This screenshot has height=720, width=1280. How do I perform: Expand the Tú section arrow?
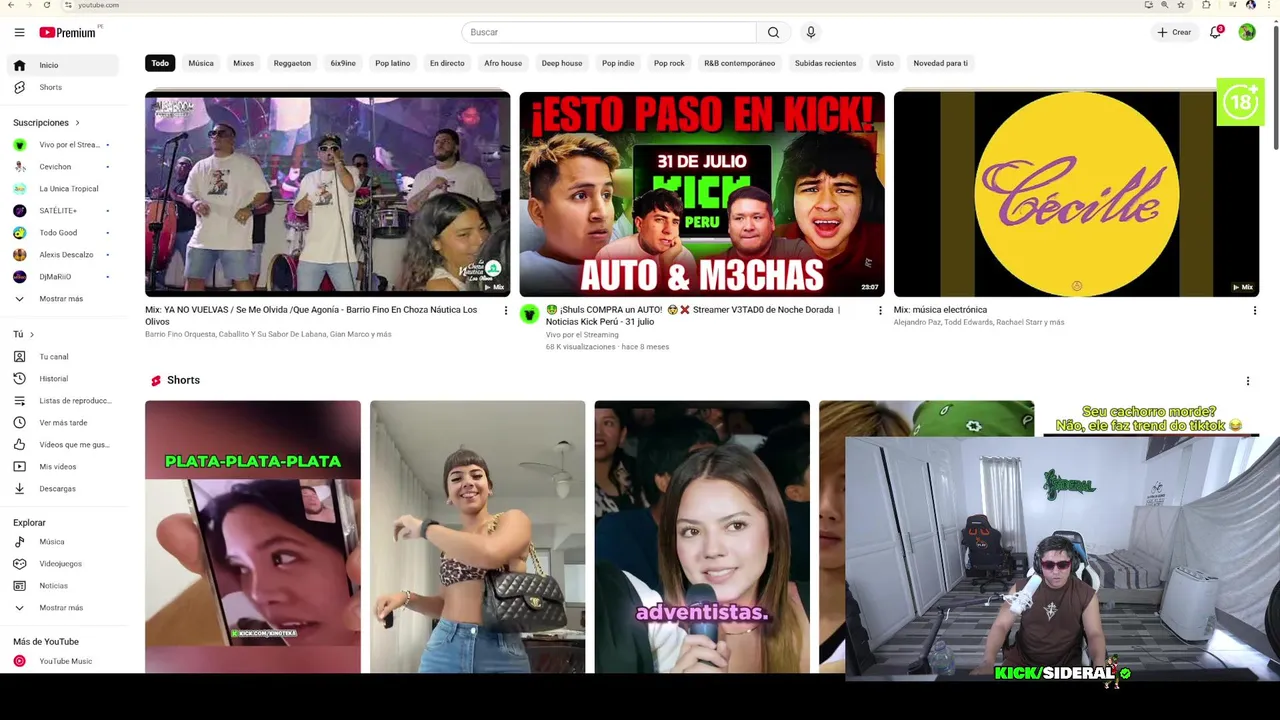pos(31,334)
